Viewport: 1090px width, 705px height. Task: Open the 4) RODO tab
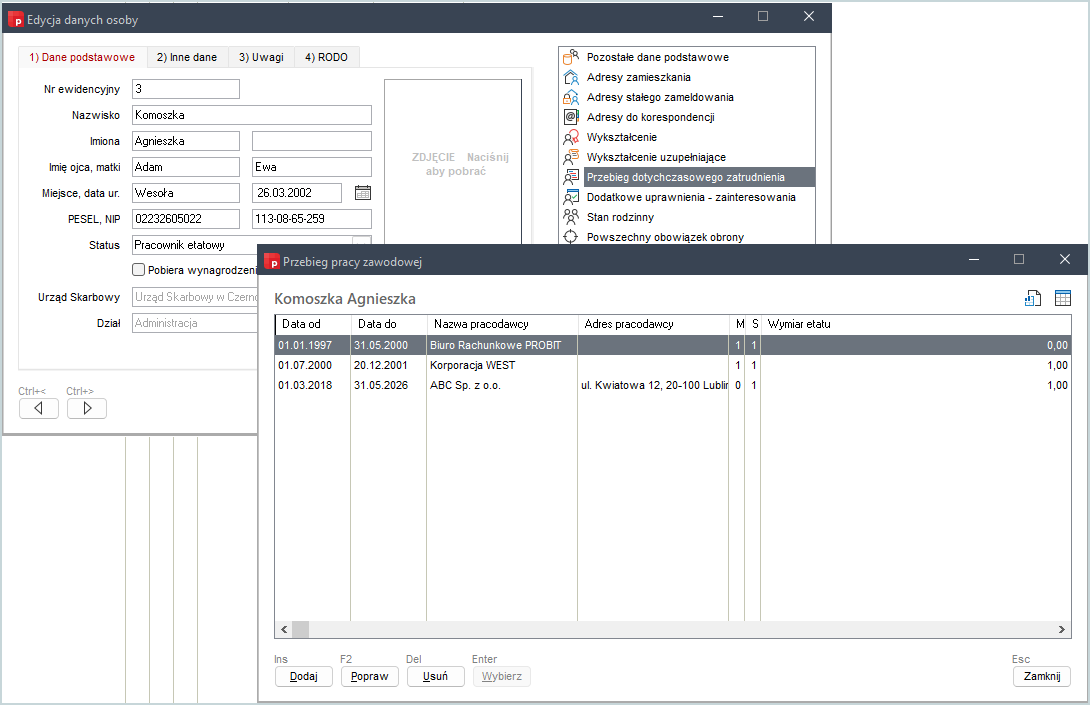[x=327, y=57]
